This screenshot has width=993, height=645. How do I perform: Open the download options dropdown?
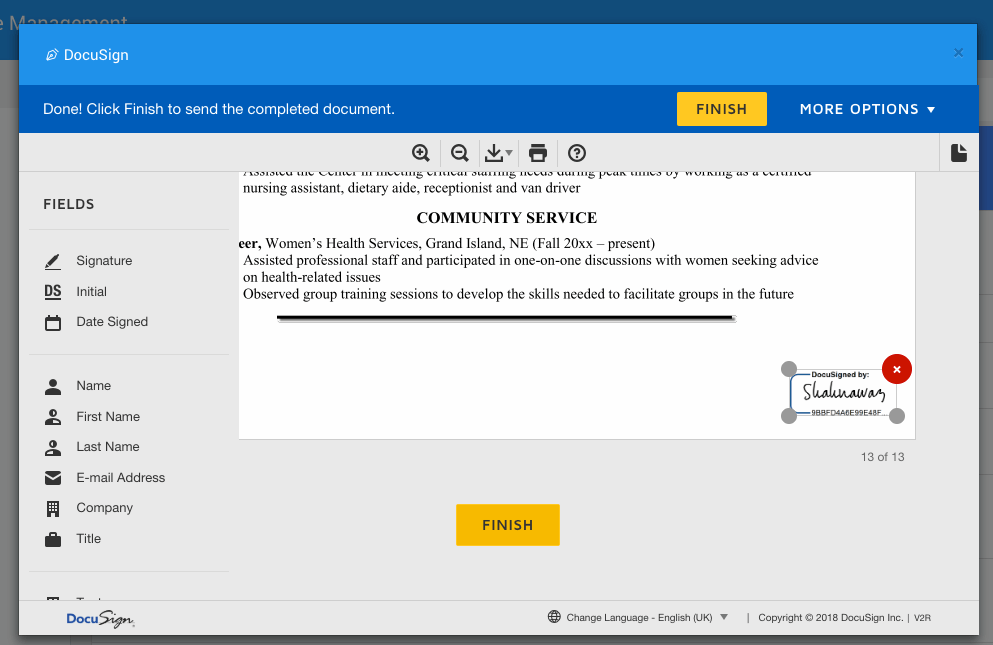click(x=498, y=153)
